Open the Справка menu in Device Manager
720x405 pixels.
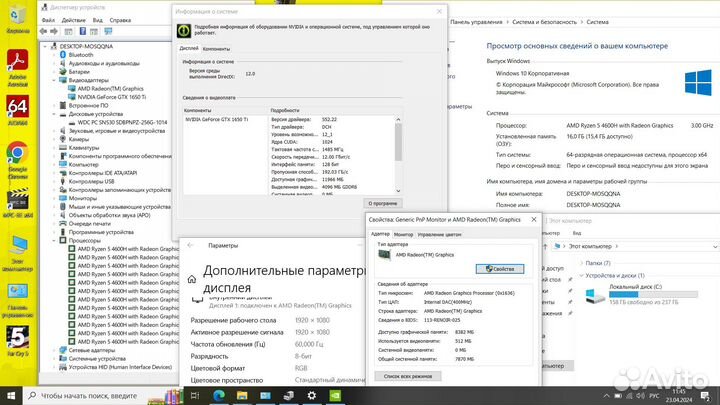point(120,20)
